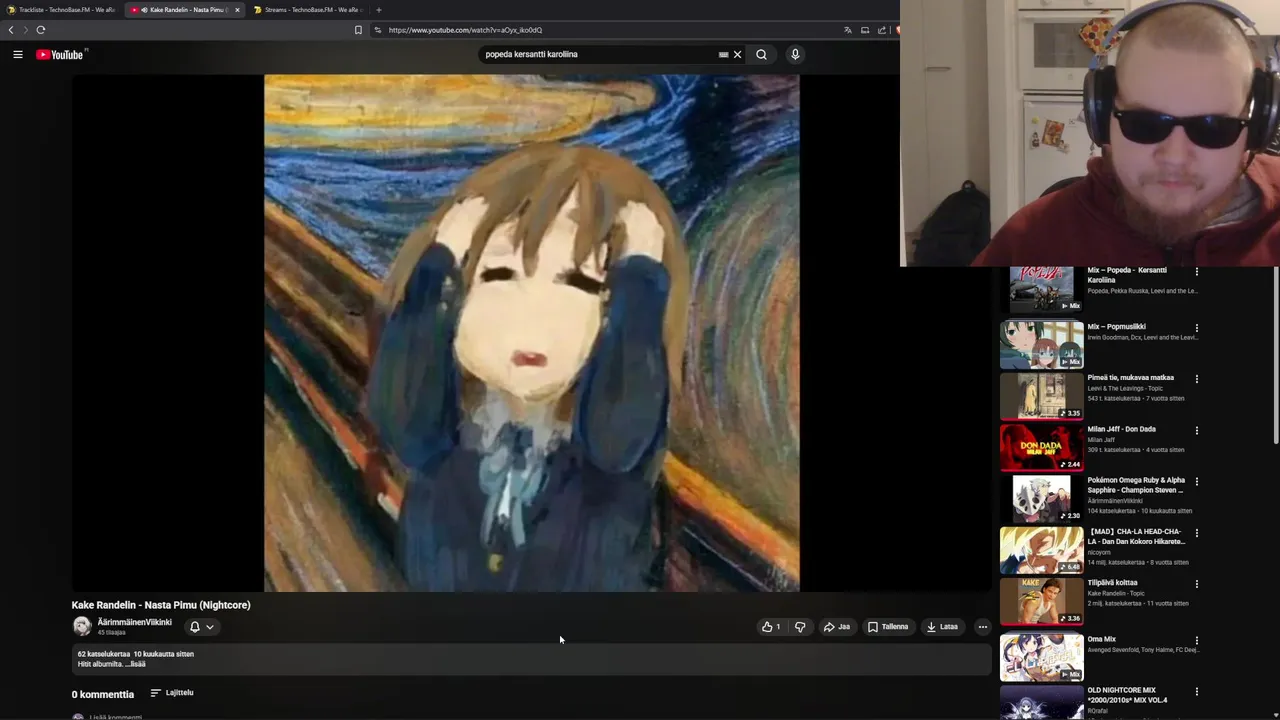
Task: Open options menu for Tilipäivä koittaa
Action: [x=1196, y=584]
